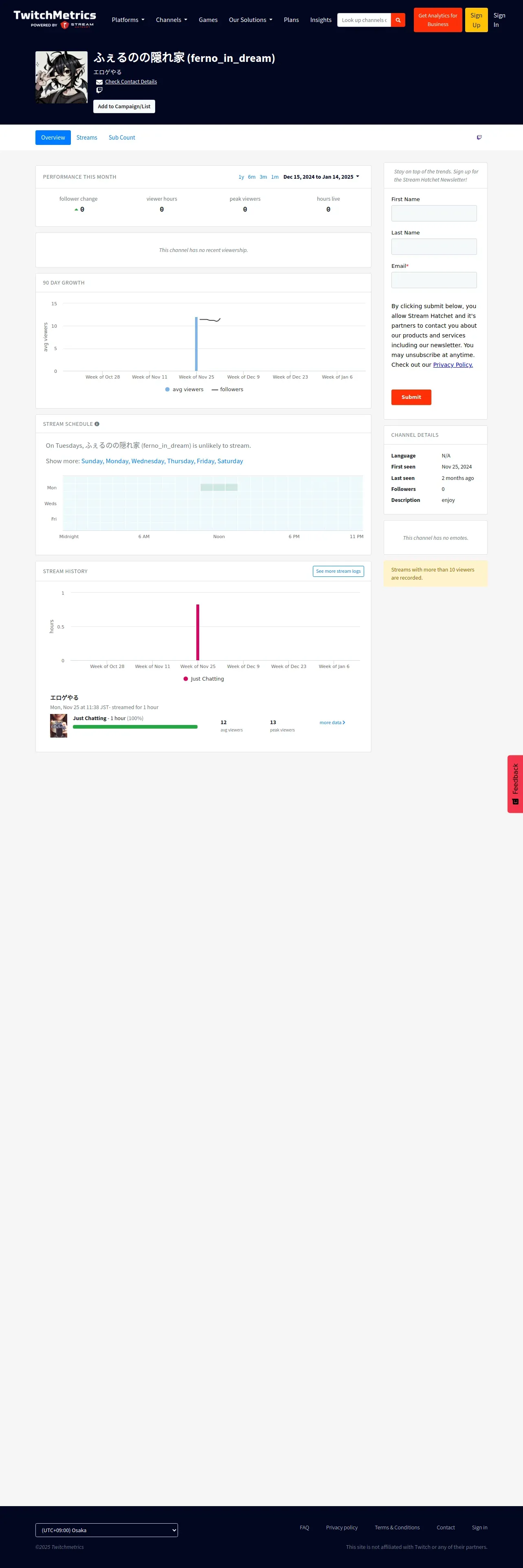This screenshot has width=523, height=1568.
Task: Show Saturday stream schedule
Action: tap(230, 461)
